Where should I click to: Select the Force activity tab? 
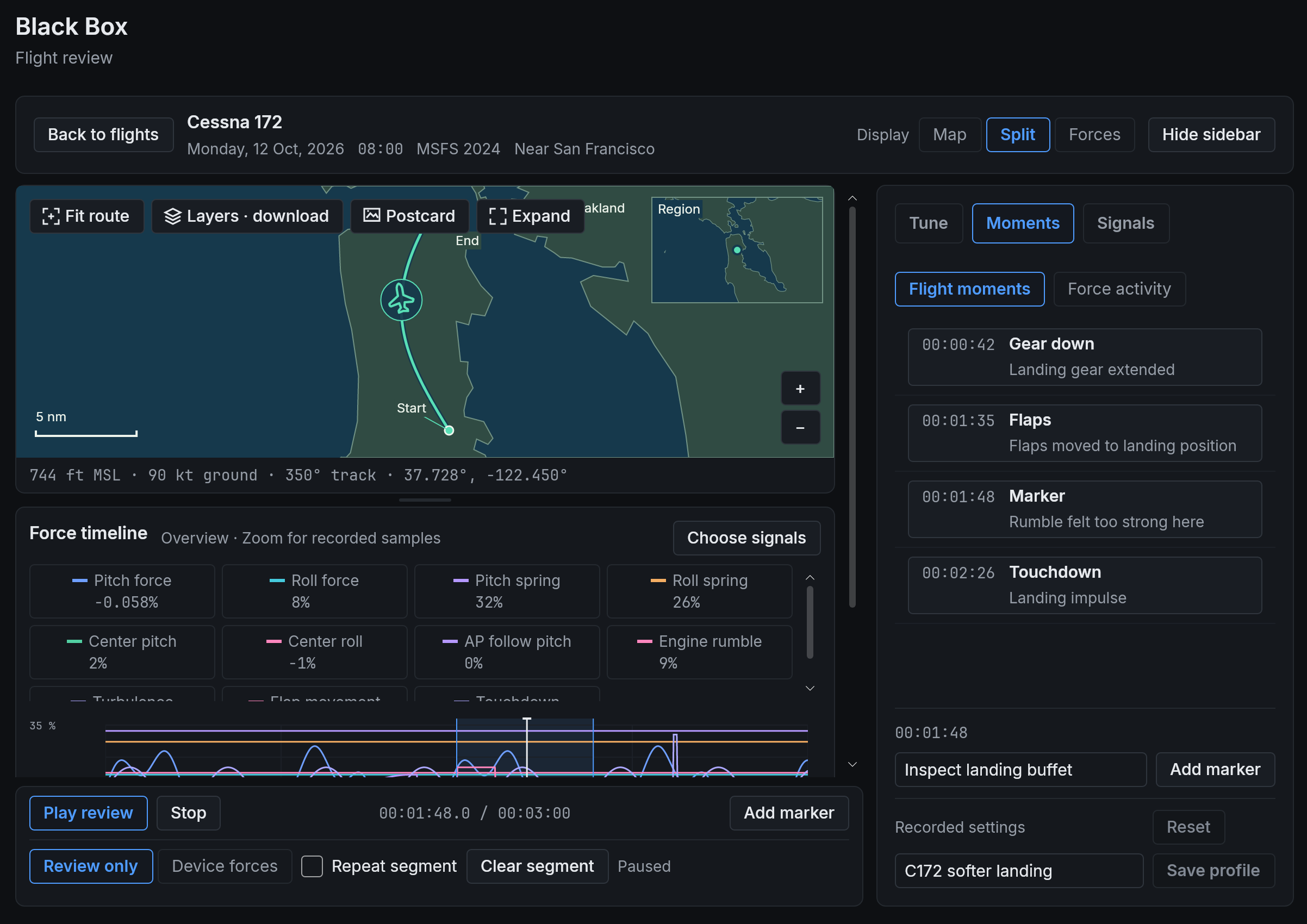(x=1119, y=289)
